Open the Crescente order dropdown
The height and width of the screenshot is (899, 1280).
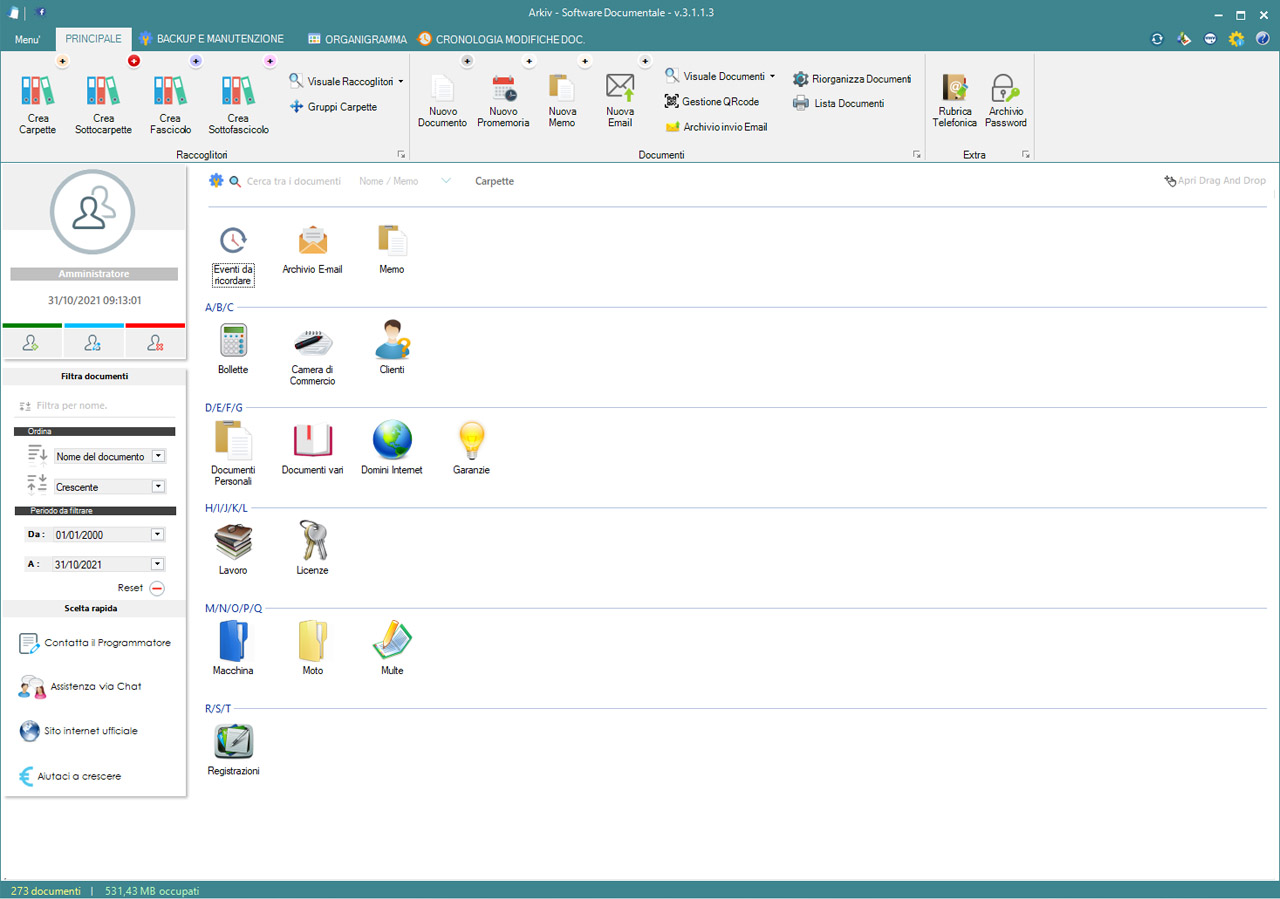[x=158, y=487]
